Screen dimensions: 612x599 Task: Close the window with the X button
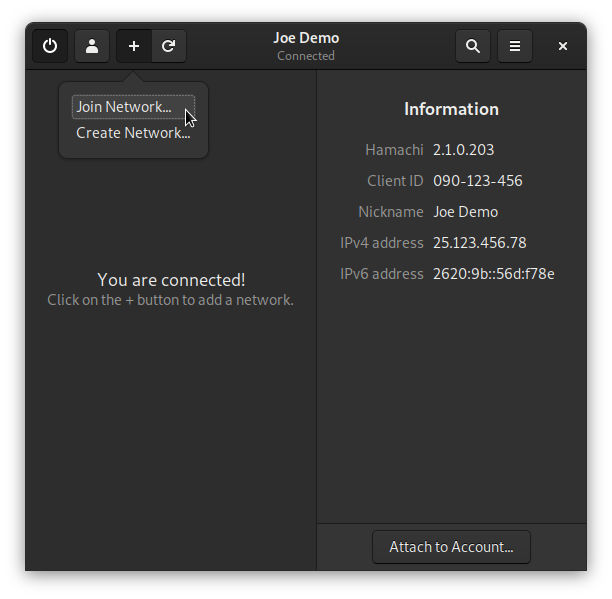[563, 46]
